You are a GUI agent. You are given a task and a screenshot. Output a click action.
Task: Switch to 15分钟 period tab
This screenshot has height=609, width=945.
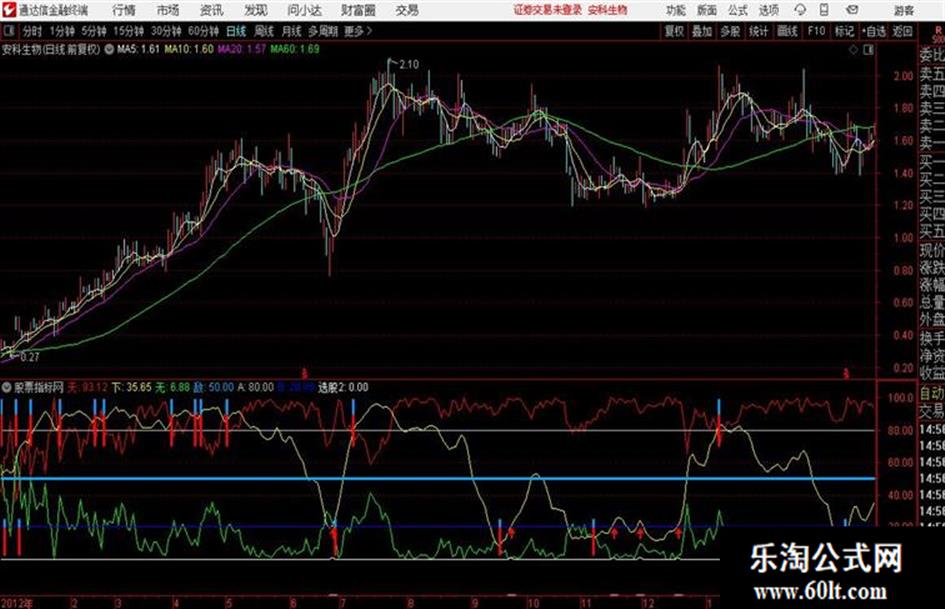(x=128, y=31)
